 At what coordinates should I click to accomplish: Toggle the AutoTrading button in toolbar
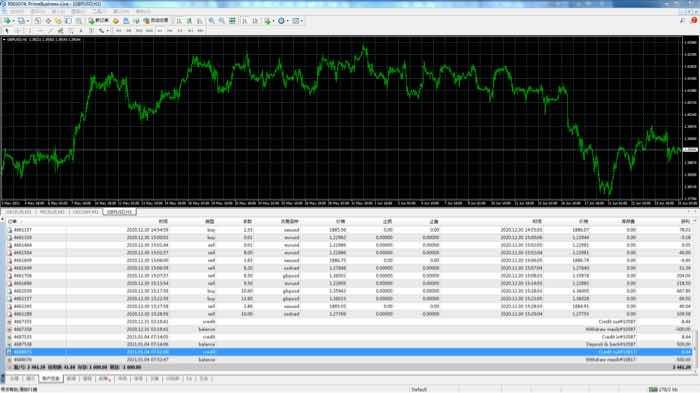[156, 21]
